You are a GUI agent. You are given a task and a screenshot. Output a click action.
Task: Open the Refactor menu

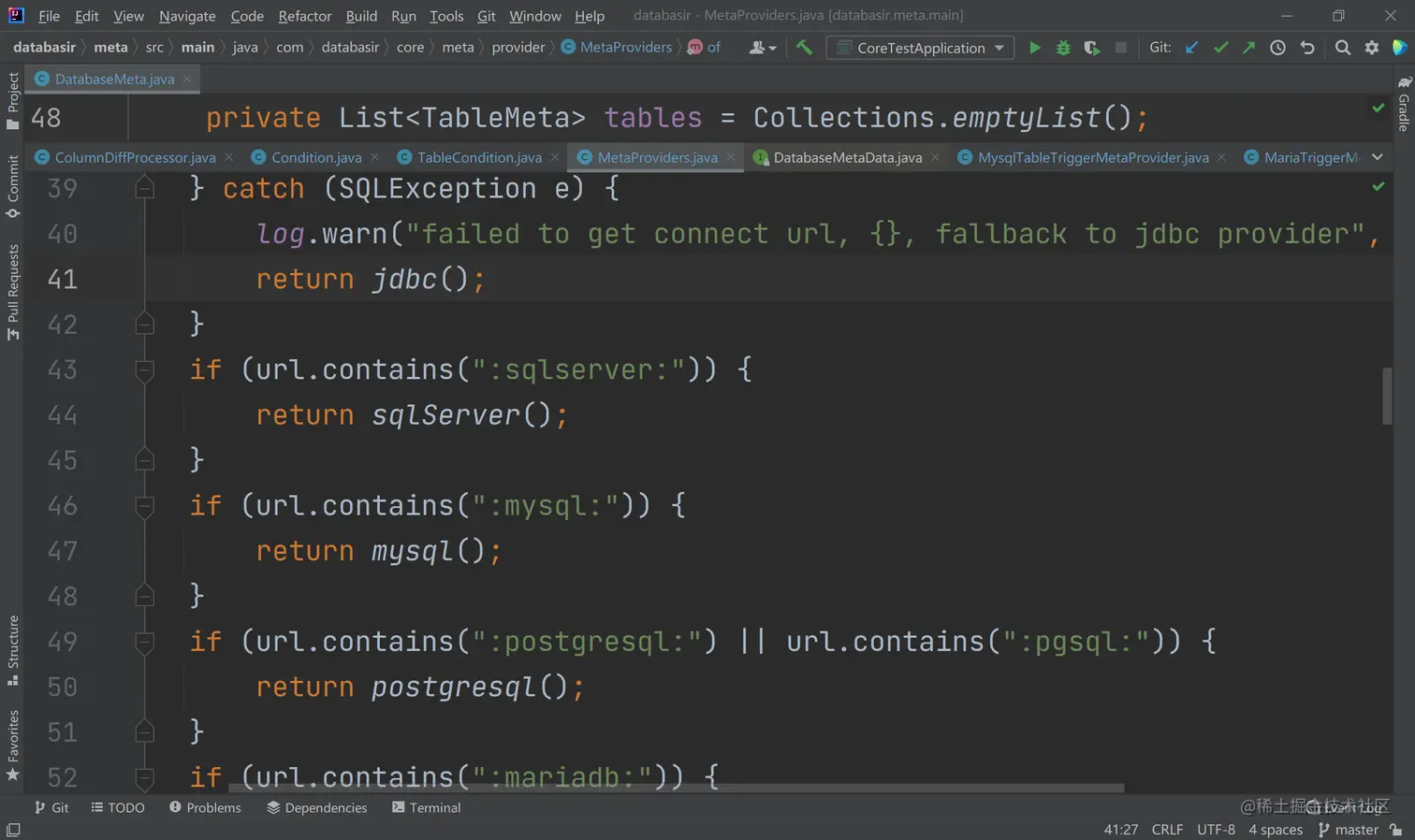pyautogui.click(x=305, y=16)
